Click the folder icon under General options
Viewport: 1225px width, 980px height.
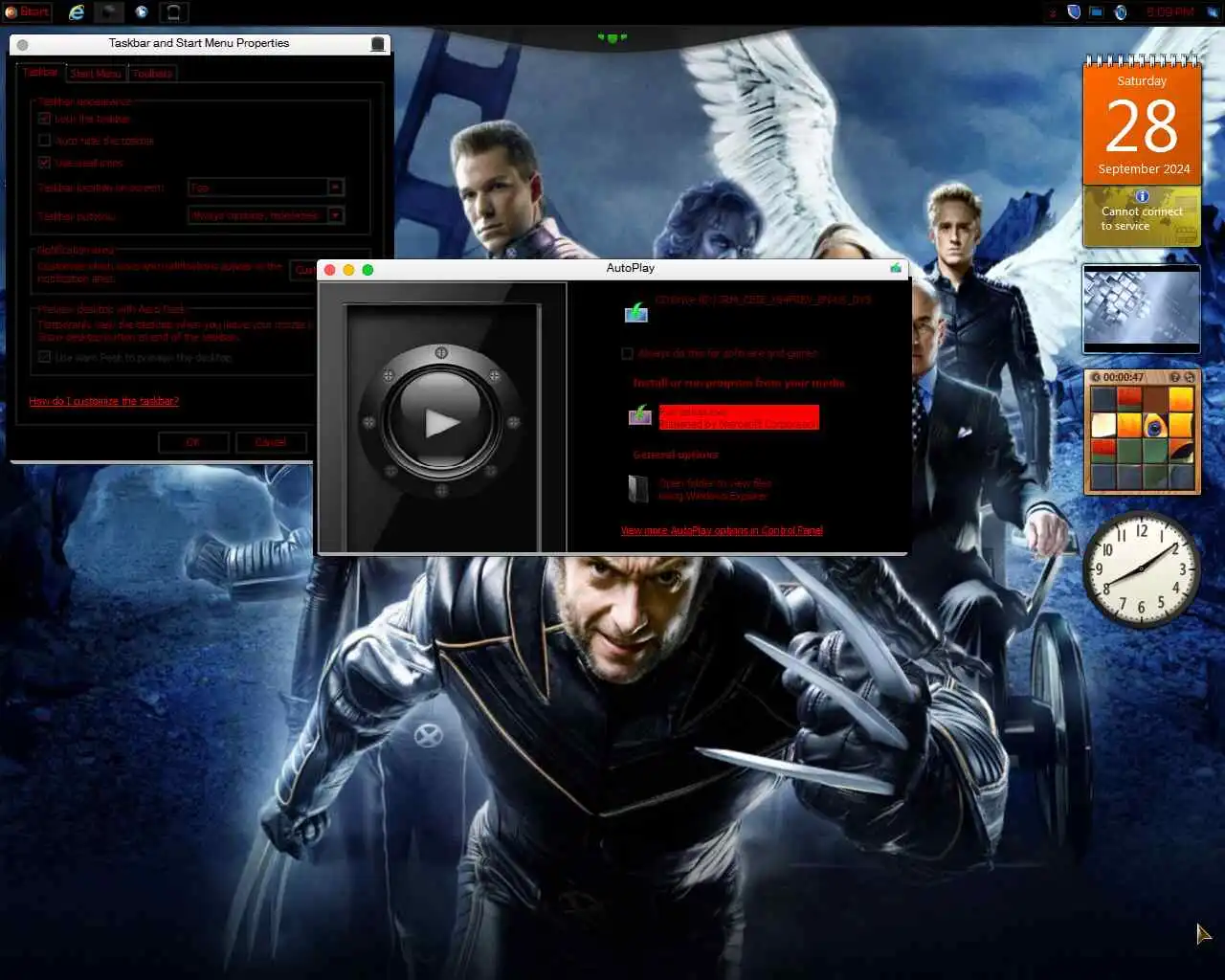click(x=637, y=489)
